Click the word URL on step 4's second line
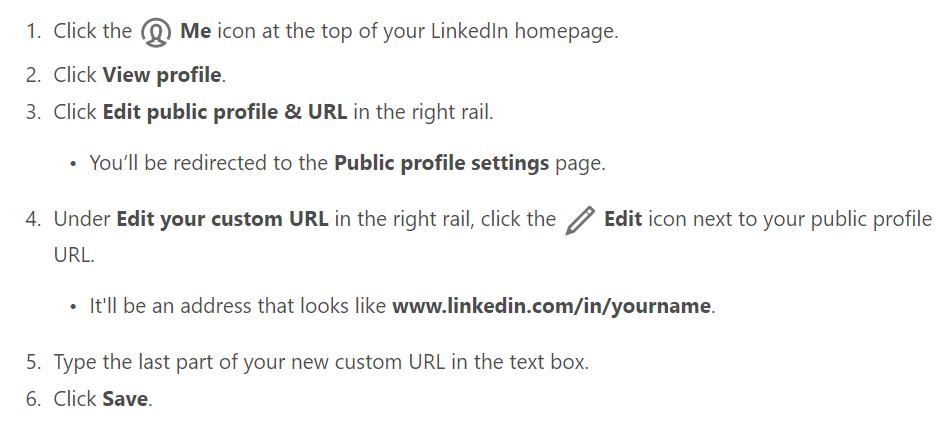This screenshot has width=947, height=436. click(x=72, y=255)
